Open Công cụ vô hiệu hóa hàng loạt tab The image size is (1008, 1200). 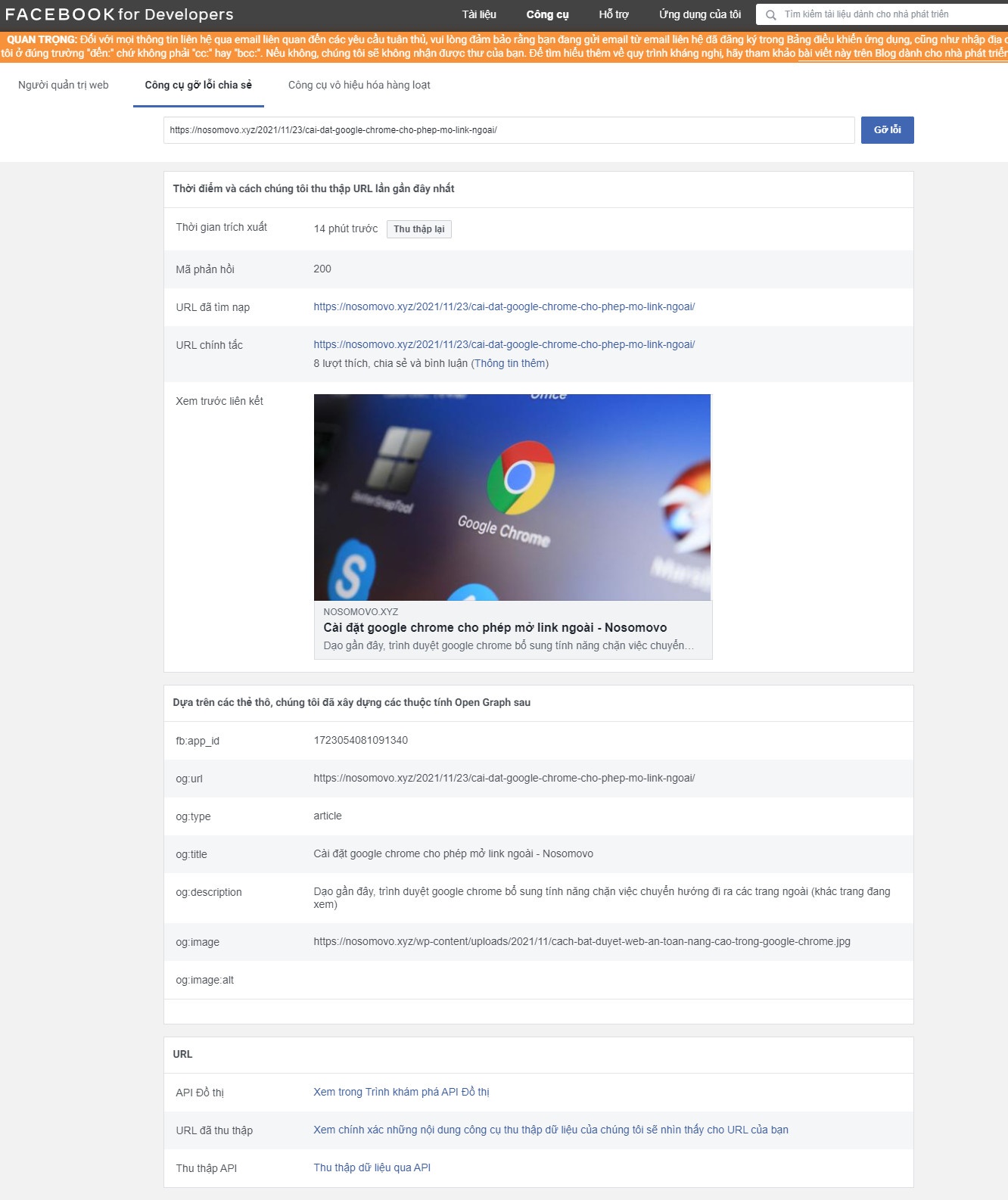359,85
